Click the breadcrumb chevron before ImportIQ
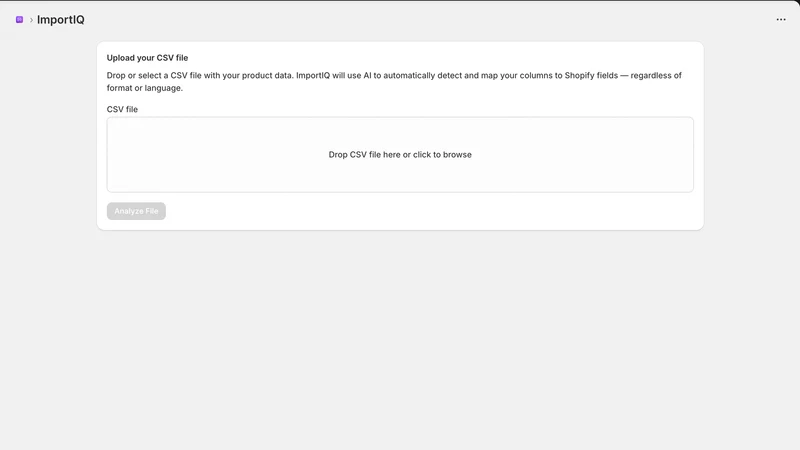Viewport: 800px width, 450px height. coord(31,20)
